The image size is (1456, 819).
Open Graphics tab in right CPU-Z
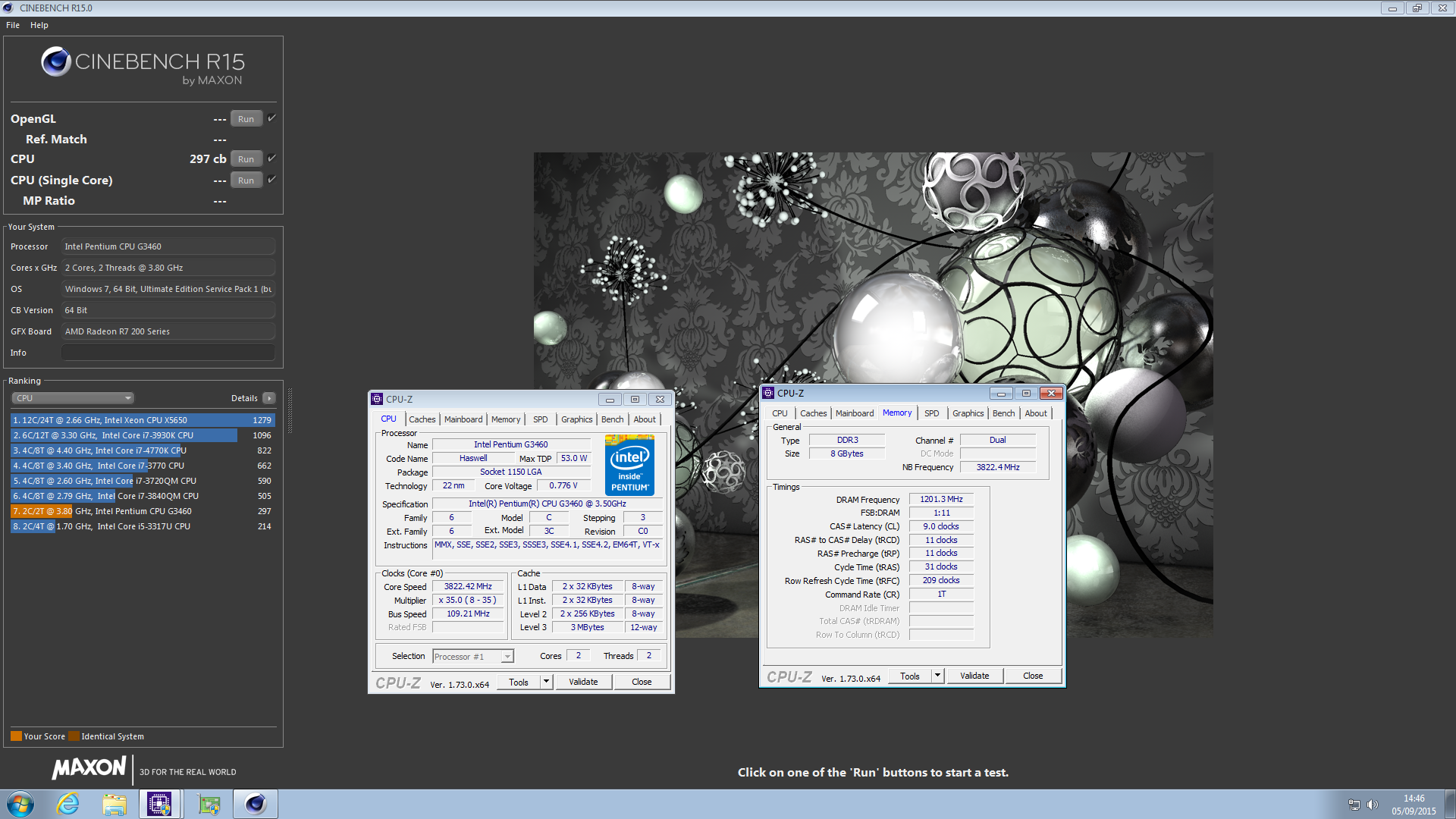[968, 413]
